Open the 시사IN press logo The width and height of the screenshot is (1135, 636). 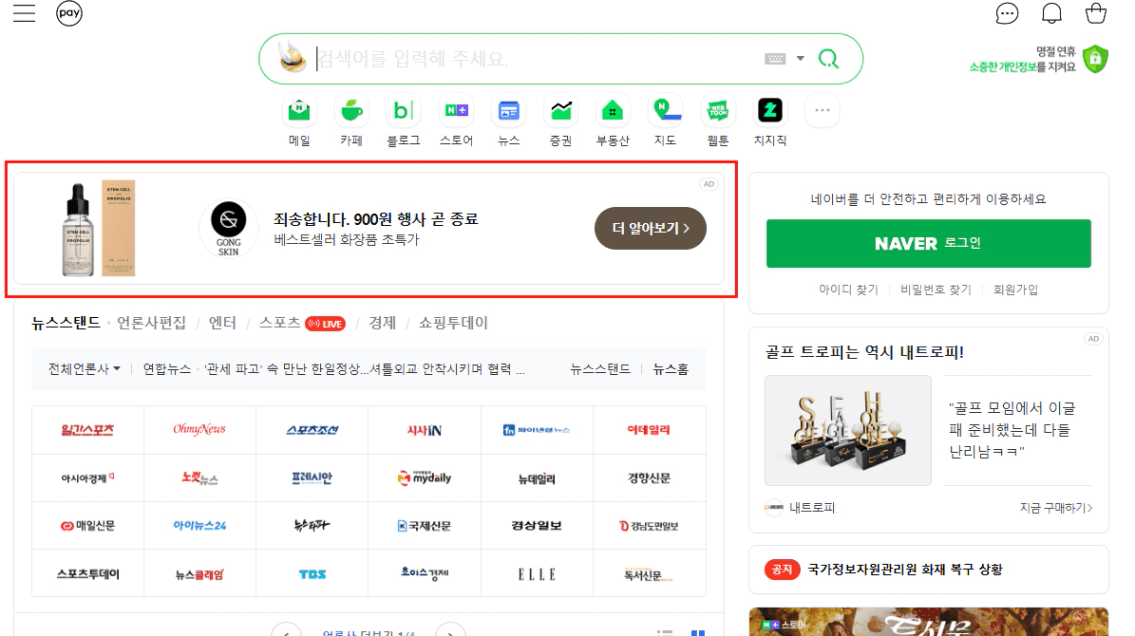(424, 431)
